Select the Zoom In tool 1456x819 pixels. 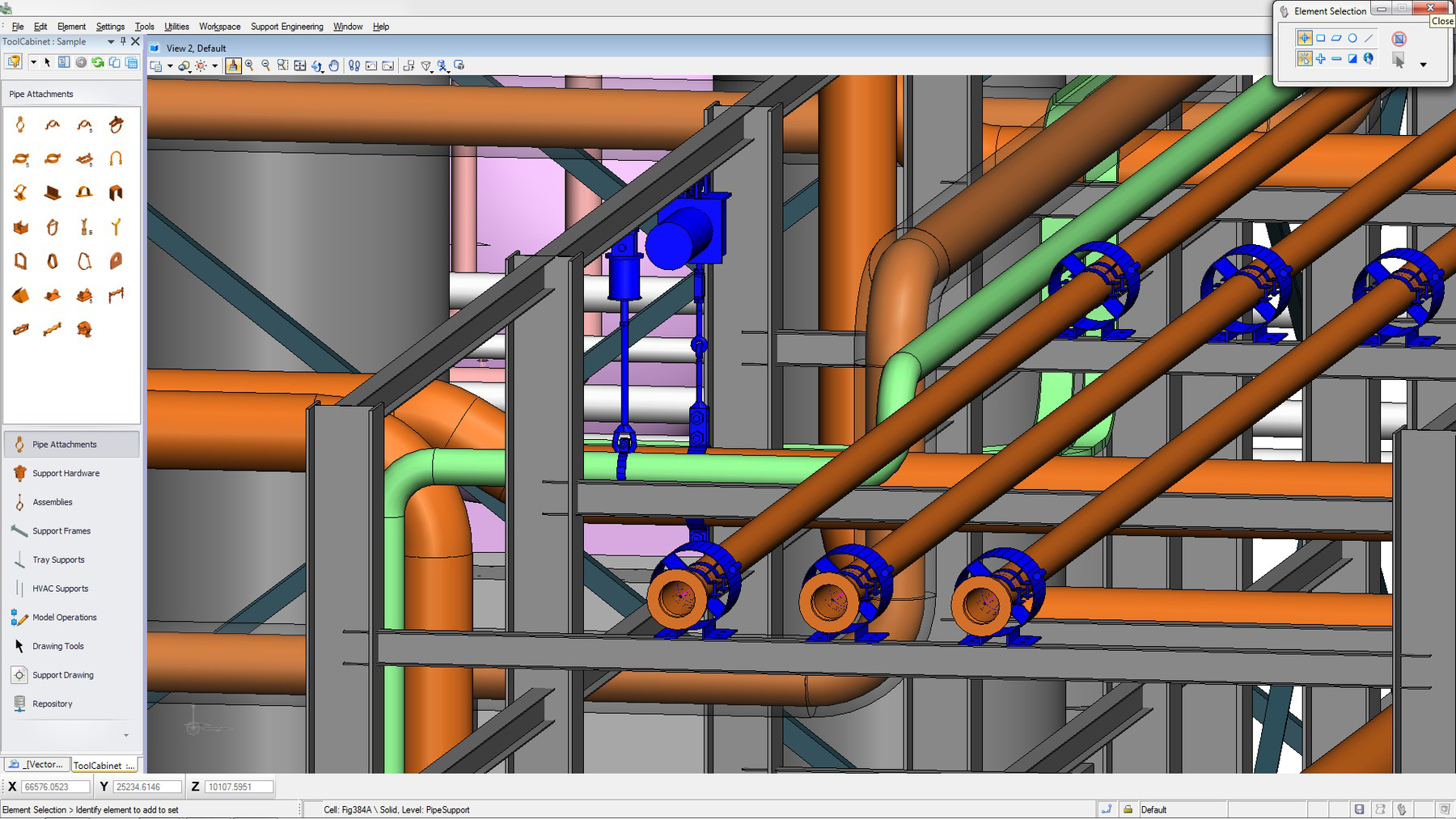[x=248, y=66]
